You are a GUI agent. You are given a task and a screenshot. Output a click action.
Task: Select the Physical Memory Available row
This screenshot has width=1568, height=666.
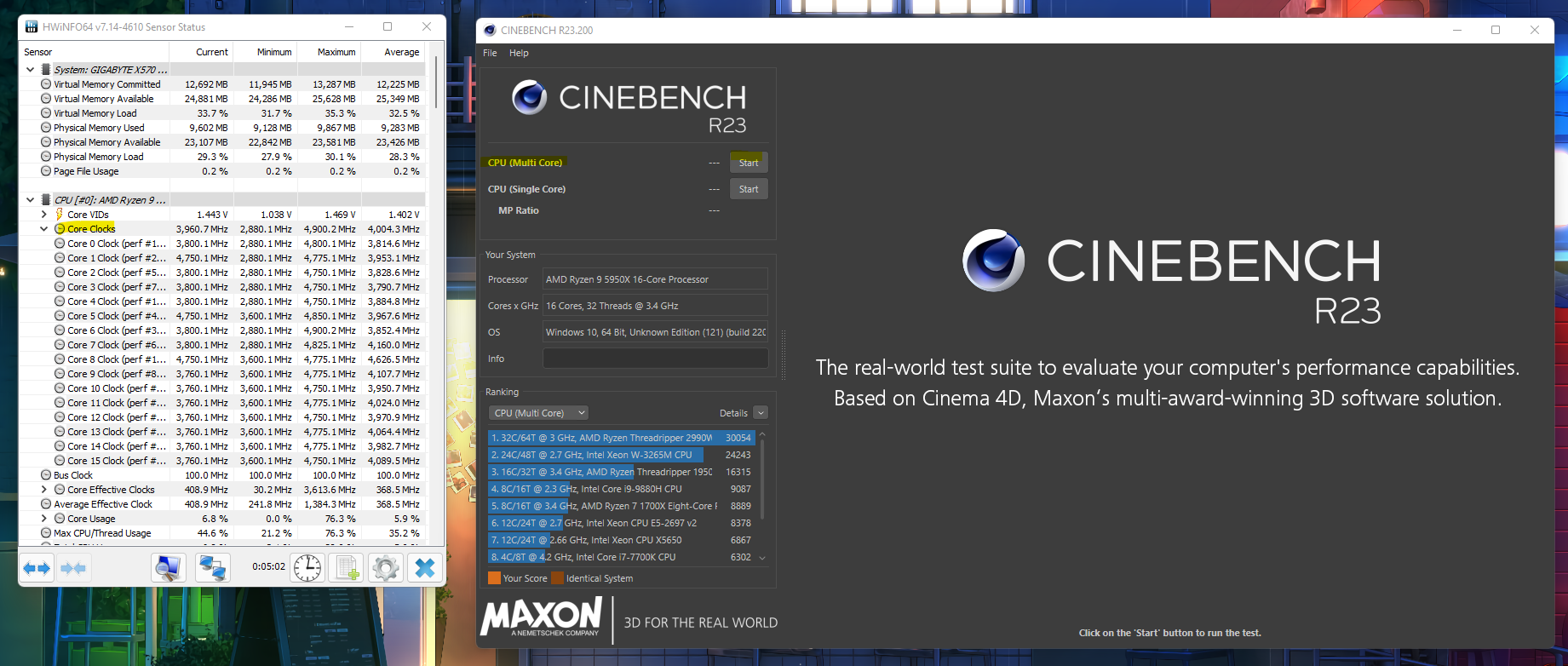click(x=223, y=142)
